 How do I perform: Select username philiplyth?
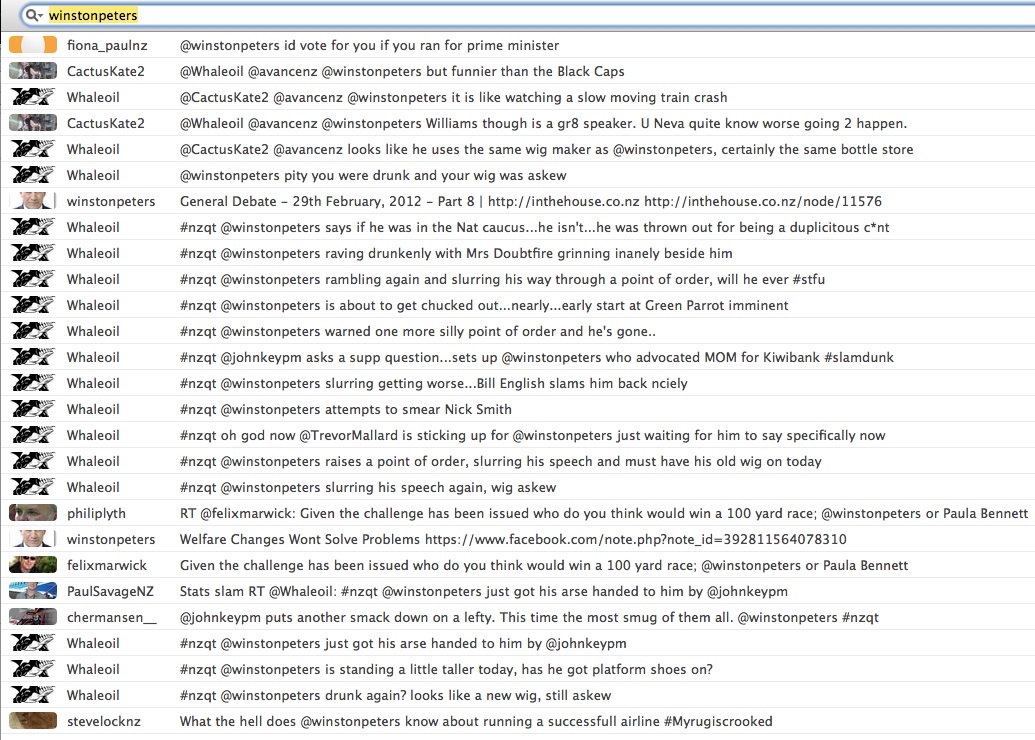point(96,514)
